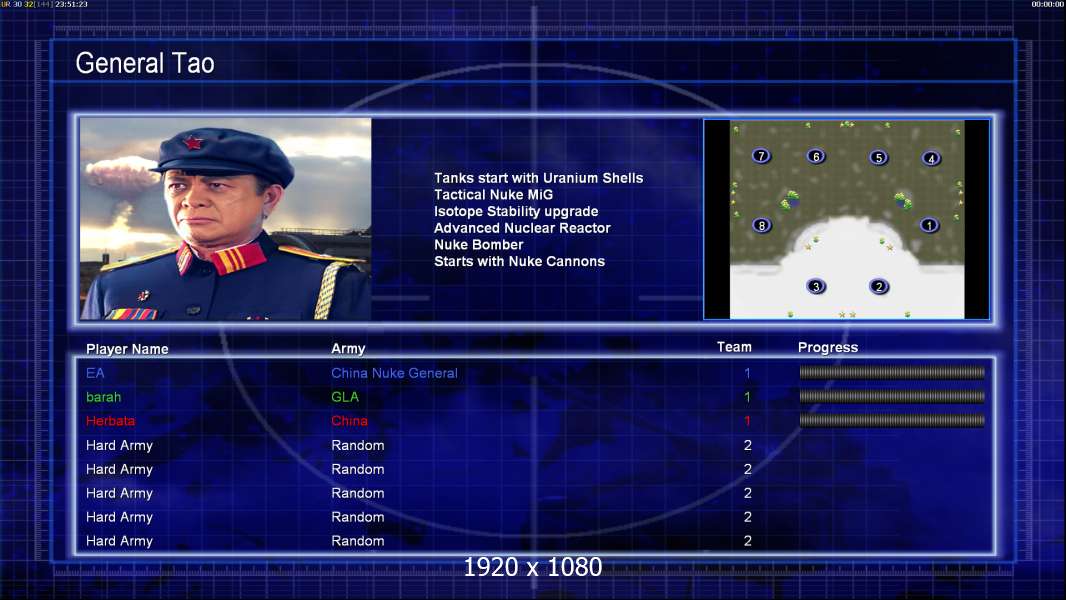Click EA's loading progress bar

tap(892, 372)
